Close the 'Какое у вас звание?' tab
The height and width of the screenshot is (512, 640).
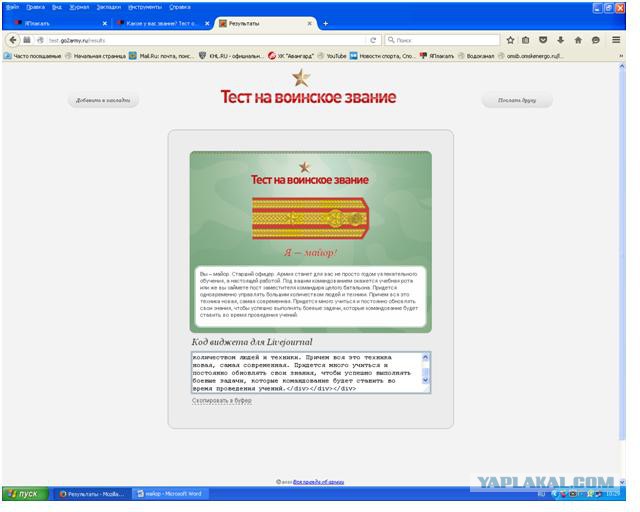[207, 24]
